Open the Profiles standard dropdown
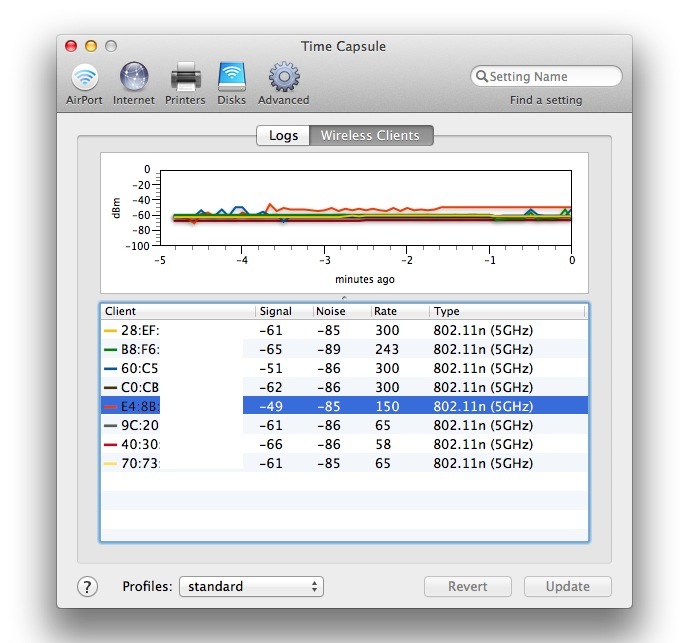 [251, 586]
